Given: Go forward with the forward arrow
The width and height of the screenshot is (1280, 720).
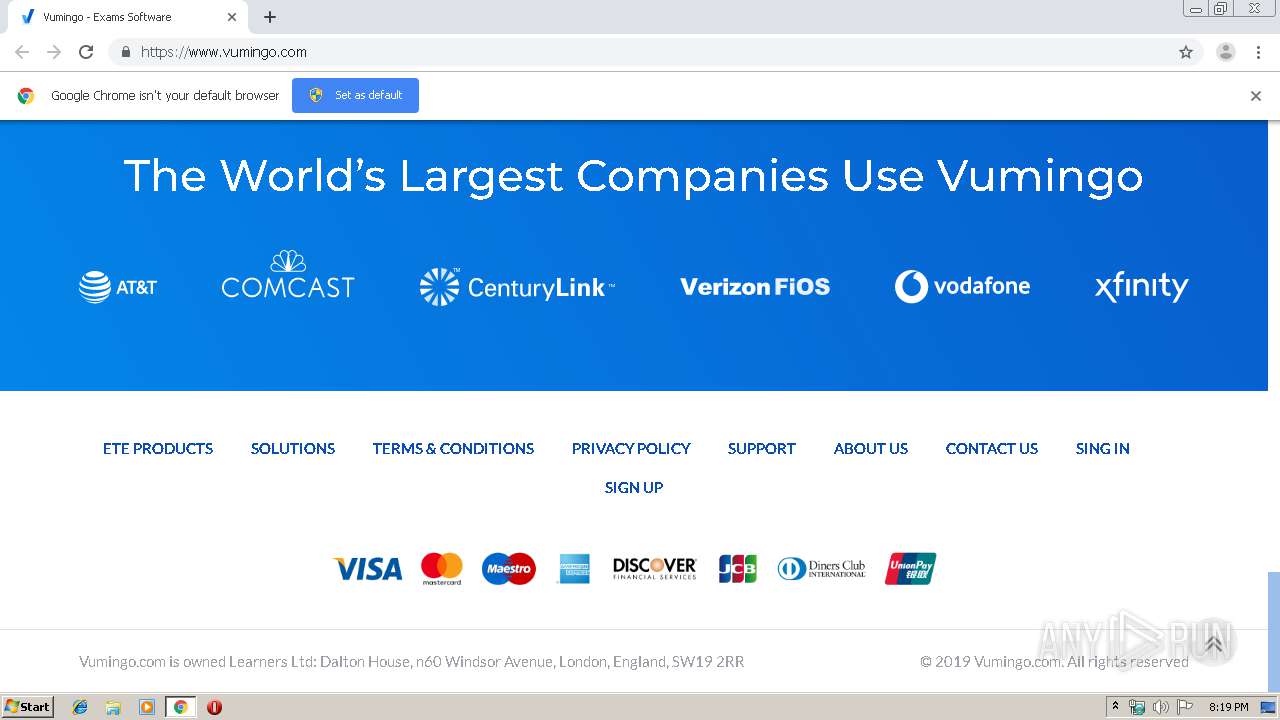Looking at the screenshot, I should pyautogui.click(x=54, y=52).
